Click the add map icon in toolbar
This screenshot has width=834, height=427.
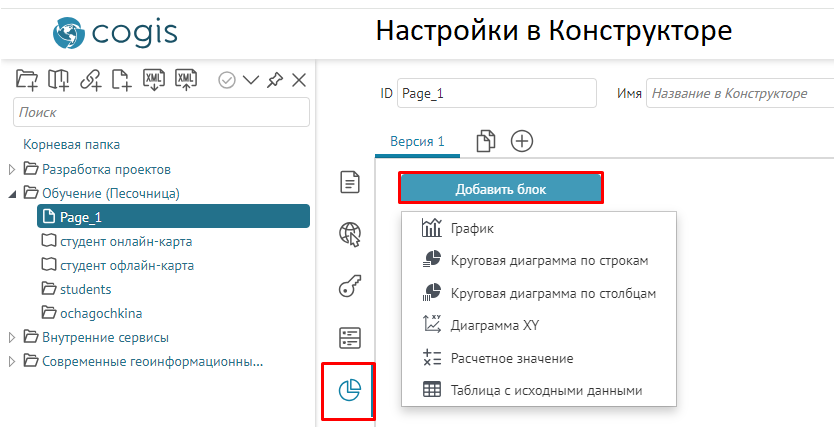[x=59, y=80]
